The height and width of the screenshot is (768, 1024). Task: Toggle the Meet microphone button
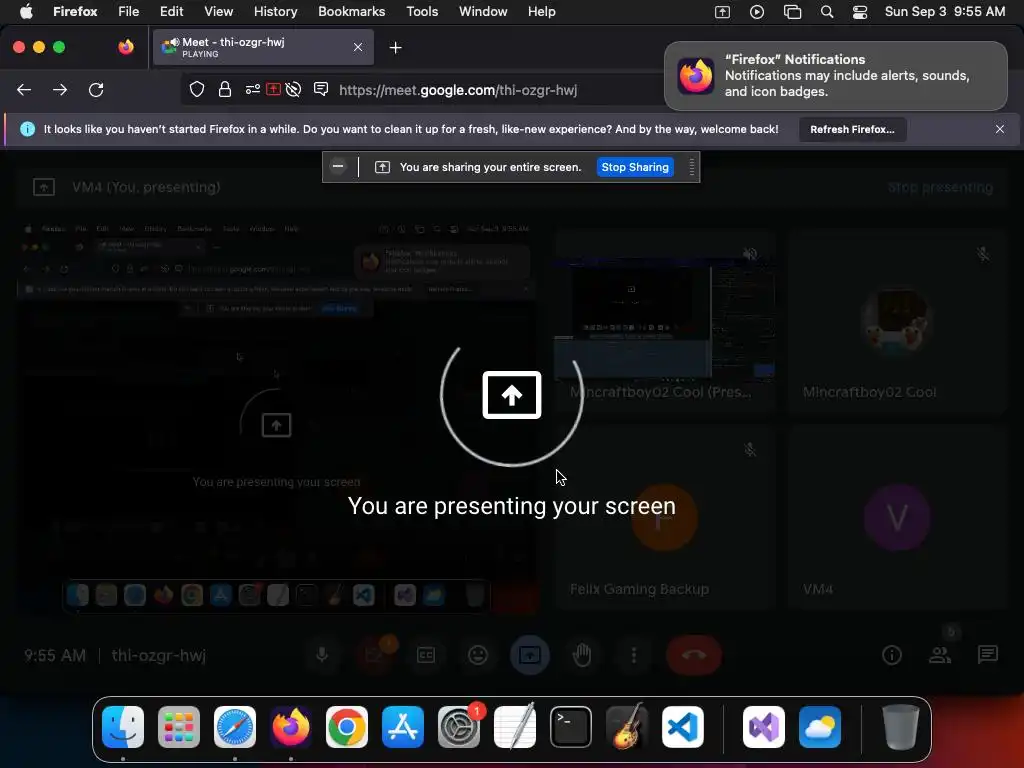(322, 654)
